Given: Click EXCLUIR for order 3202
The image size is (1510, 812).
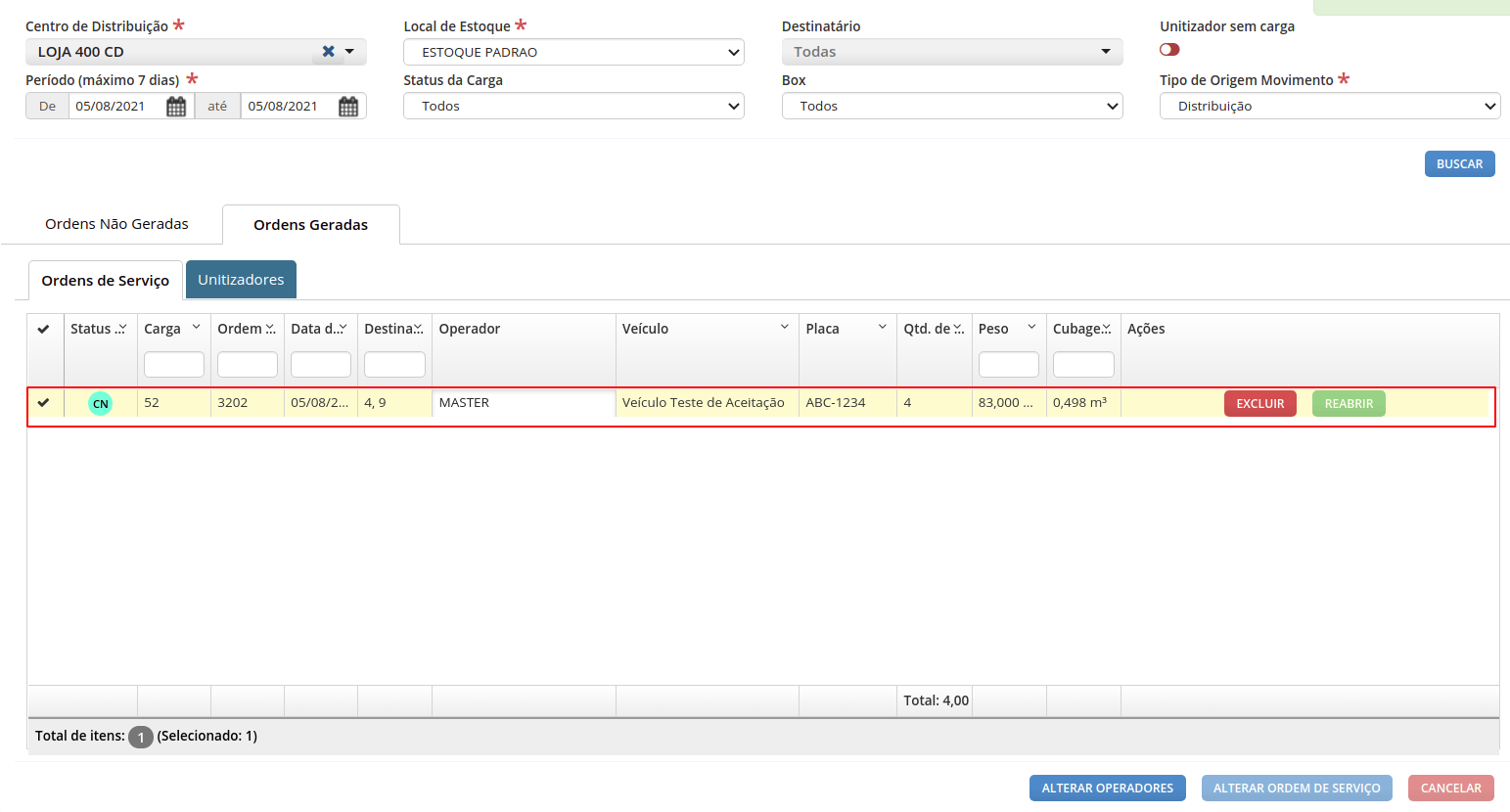Looking at the screenshot, I should [x=1260, y=403].
